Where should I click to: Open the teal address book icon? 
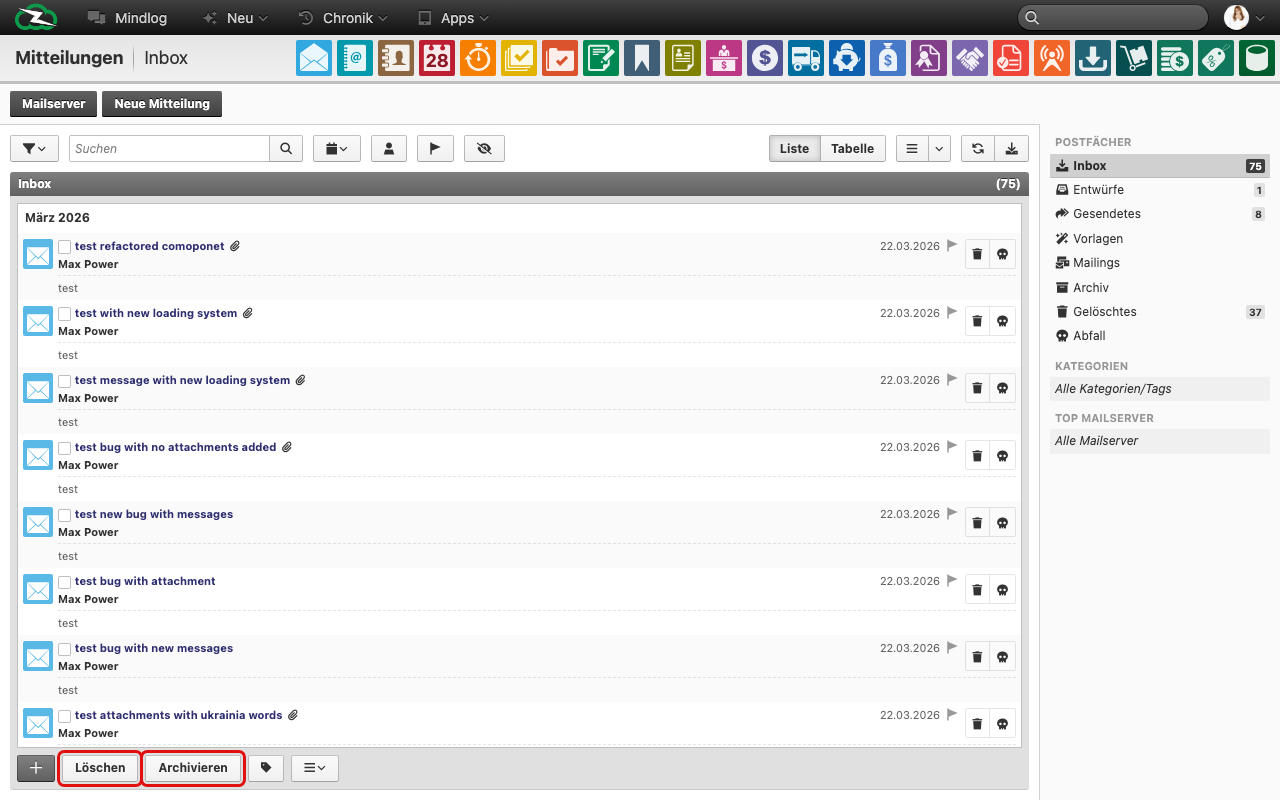355,58
